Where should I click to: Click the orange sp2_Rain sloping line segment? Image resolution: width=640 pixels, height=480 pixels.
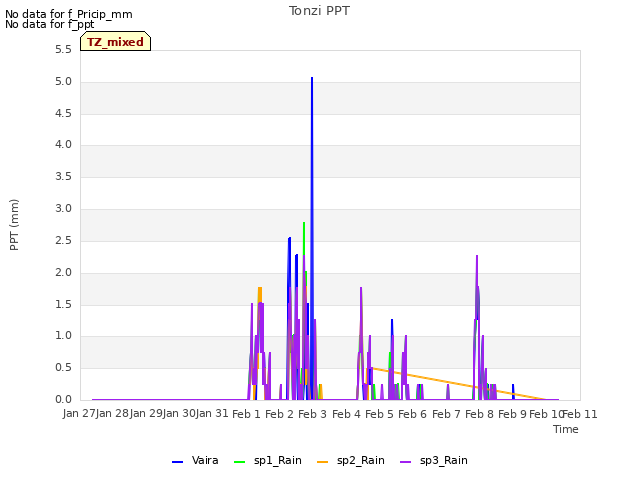(457, 384)
